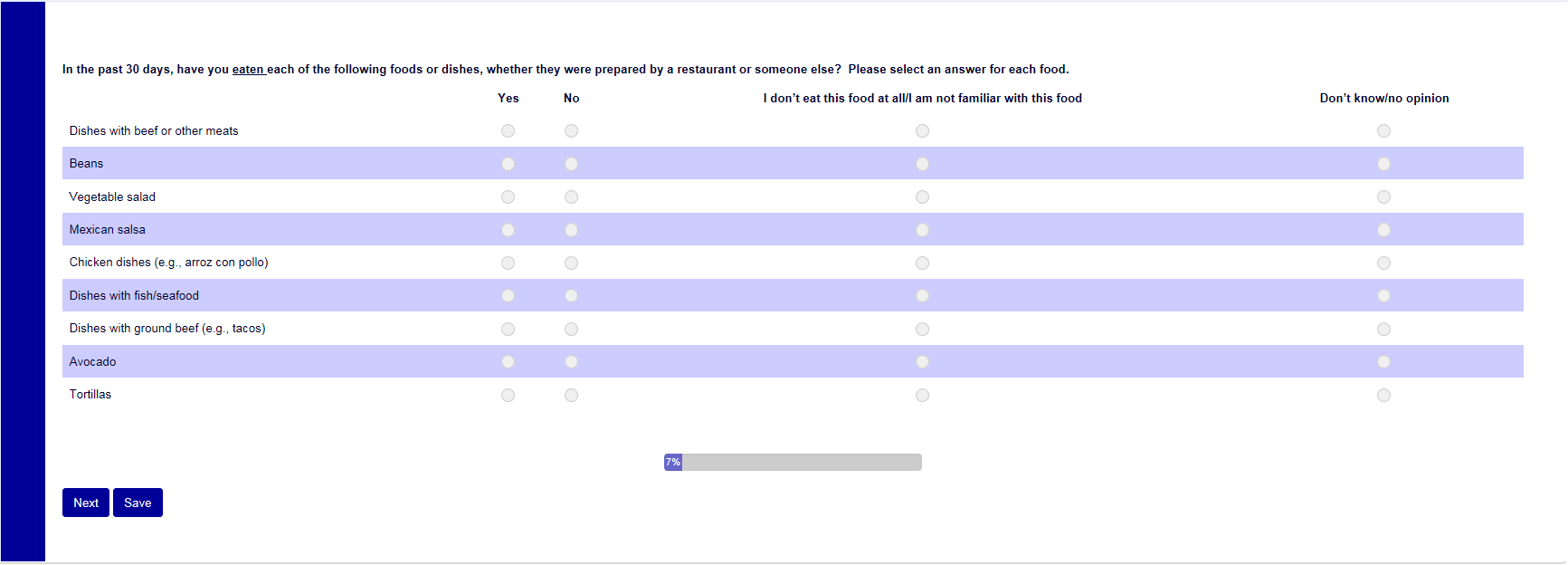Select Yes for Mexican salsa
1568x565 pixels.
pyautogui.click(x=508, y=230)
